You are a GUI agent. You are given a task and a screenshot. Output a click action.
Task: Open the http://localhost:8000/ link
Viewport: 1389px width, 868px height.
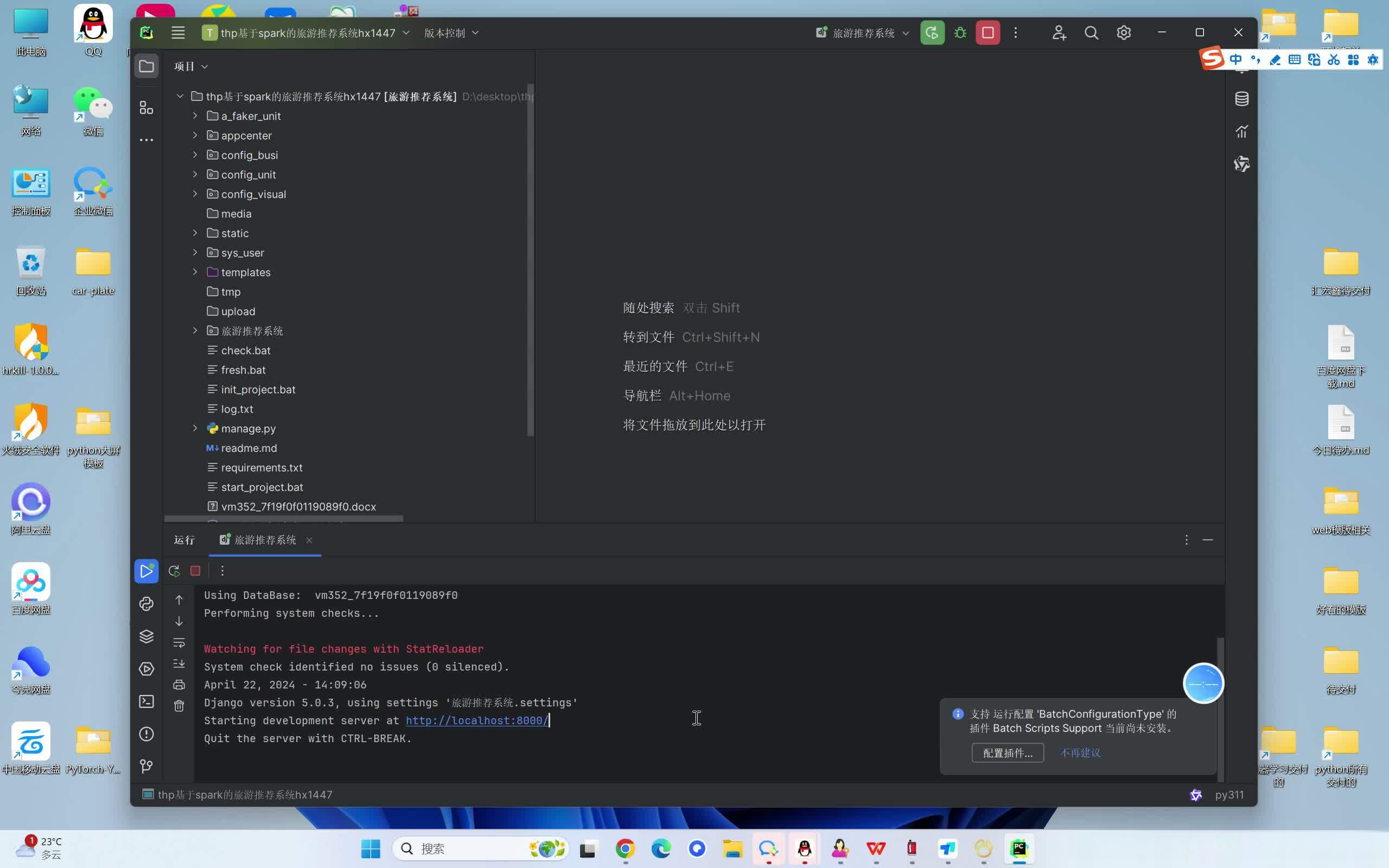click(476, 720)
